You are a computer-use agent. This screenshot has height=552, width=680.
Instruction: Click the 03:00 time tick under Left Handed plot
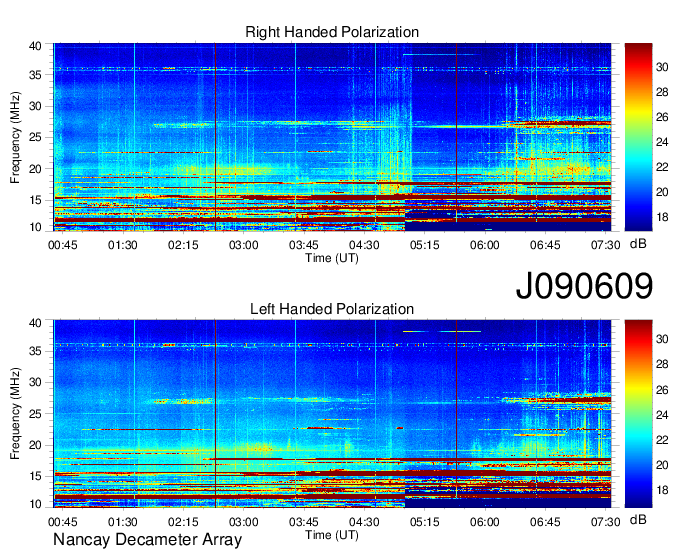coord(243,522)
